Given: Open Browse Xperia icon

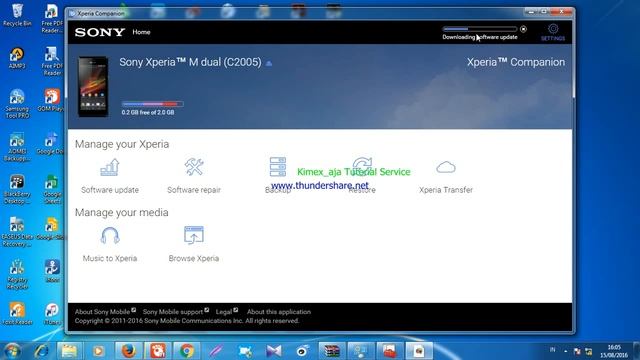Looking at the screenshot, I should coord(194,235).
